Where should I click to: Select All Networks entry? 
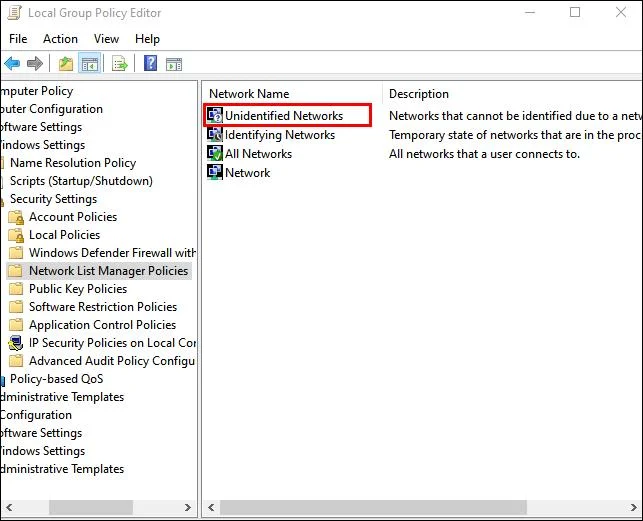pyautogui.click(x=258, y=154)
